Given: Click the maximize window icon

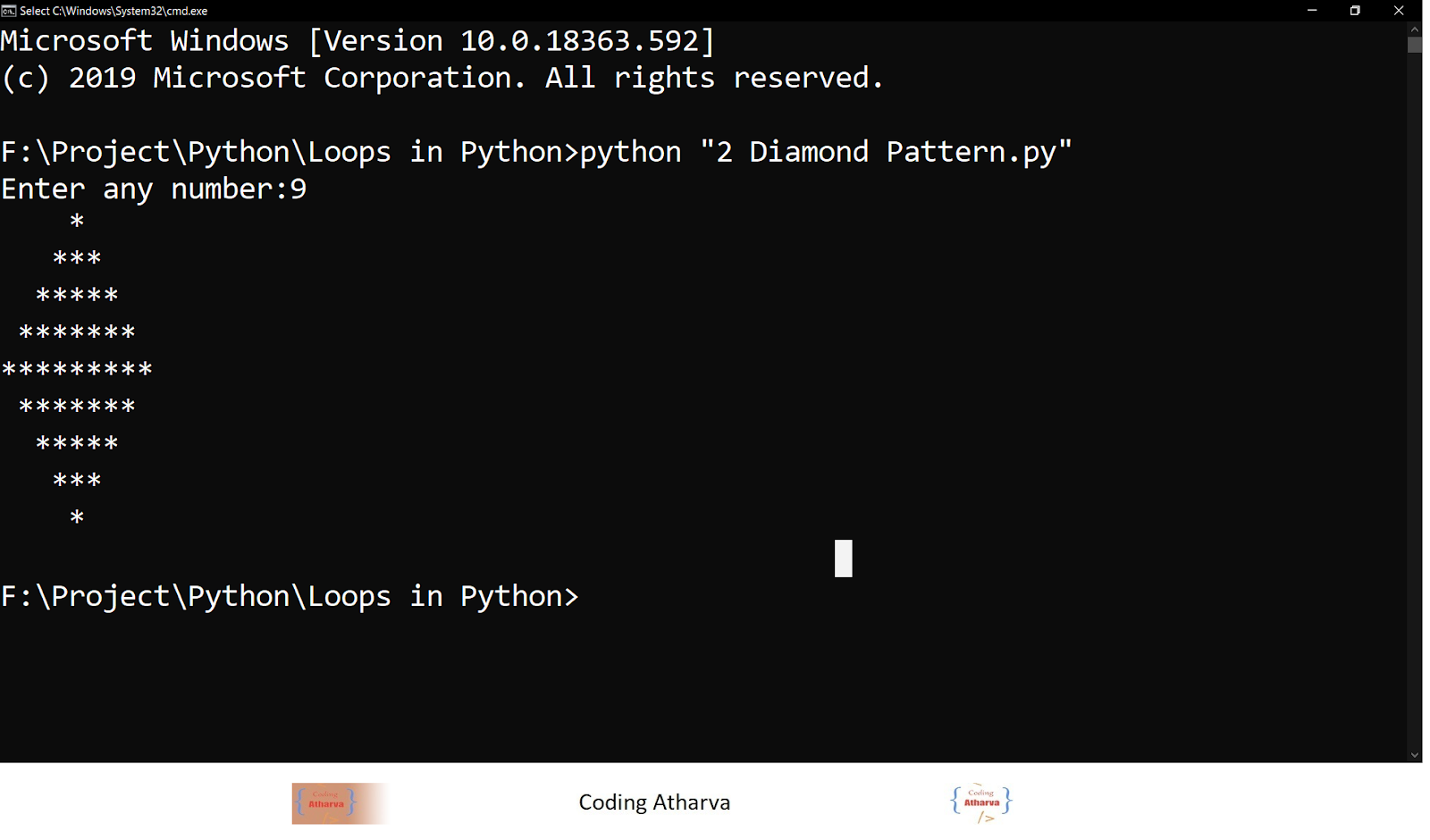Looking at the screenshot, I should coord(1354,11).
